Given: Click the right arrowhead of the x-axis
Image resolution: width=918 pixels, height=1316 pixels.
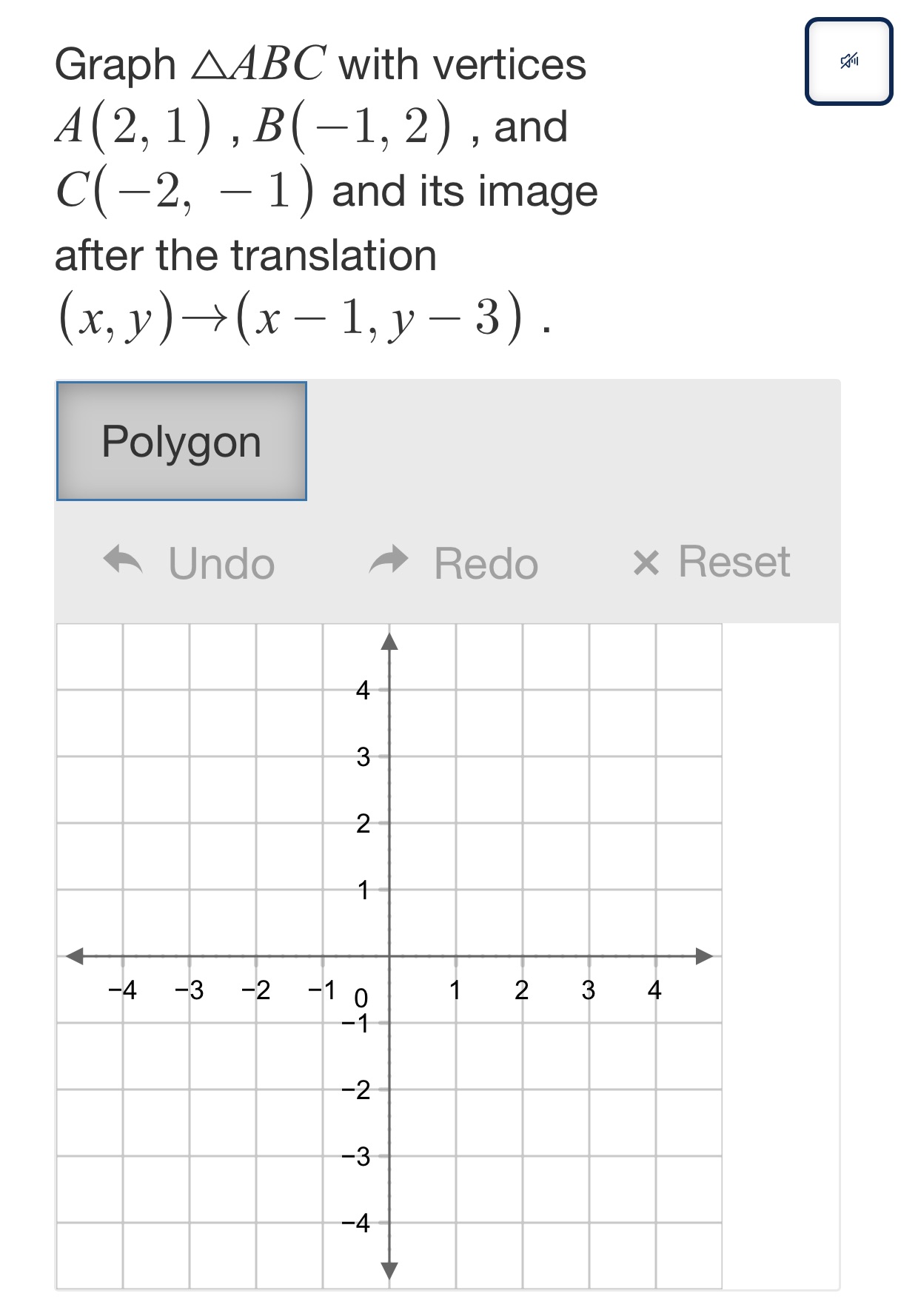Looking at the screenshot, I should pos(702,956).
